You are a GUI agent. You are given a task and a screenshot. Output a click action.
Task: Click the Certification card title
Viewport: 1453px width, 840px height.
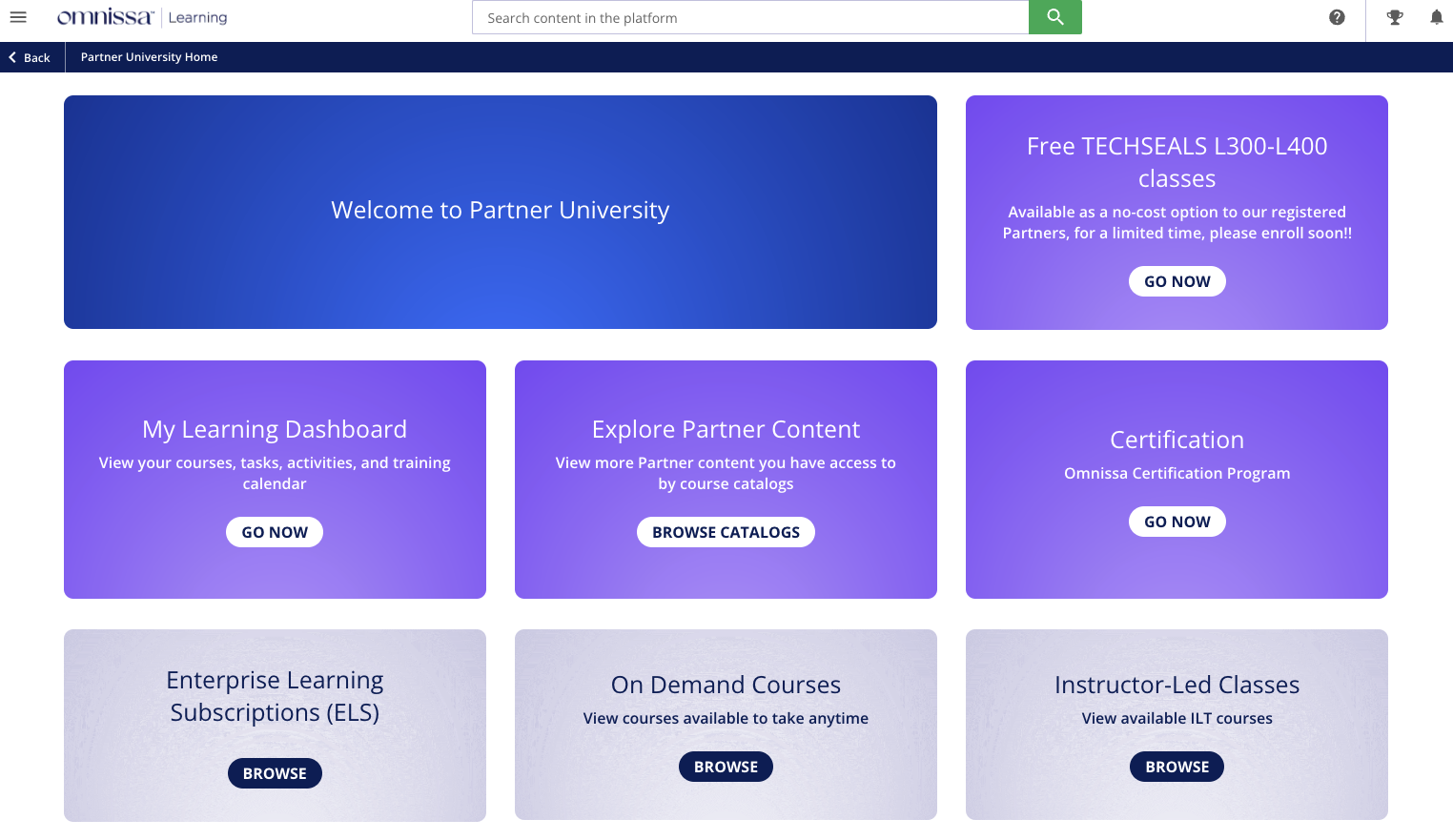point(1177,440)
